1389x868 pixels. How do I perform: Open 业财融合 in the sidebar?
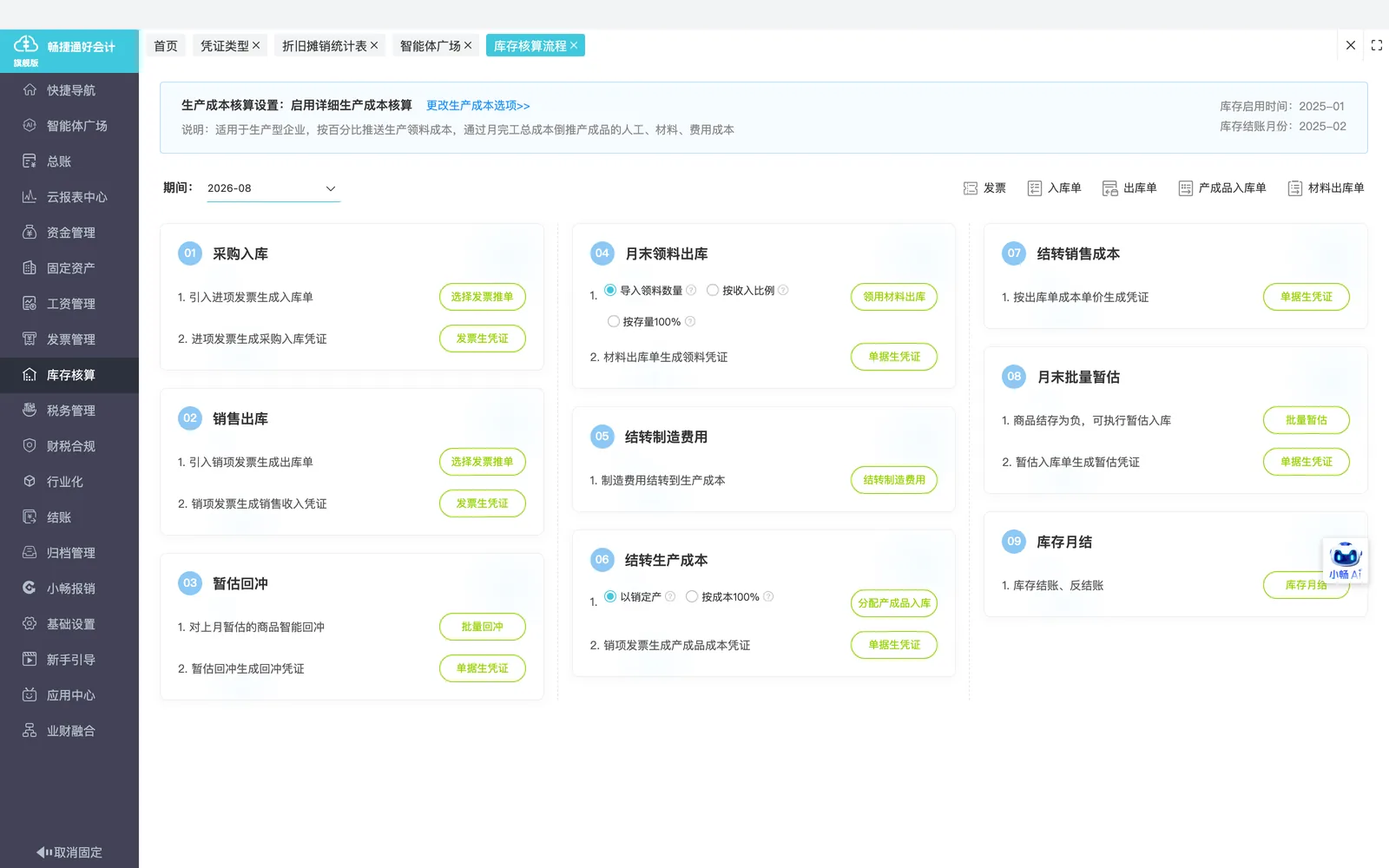tap(69, 731)
